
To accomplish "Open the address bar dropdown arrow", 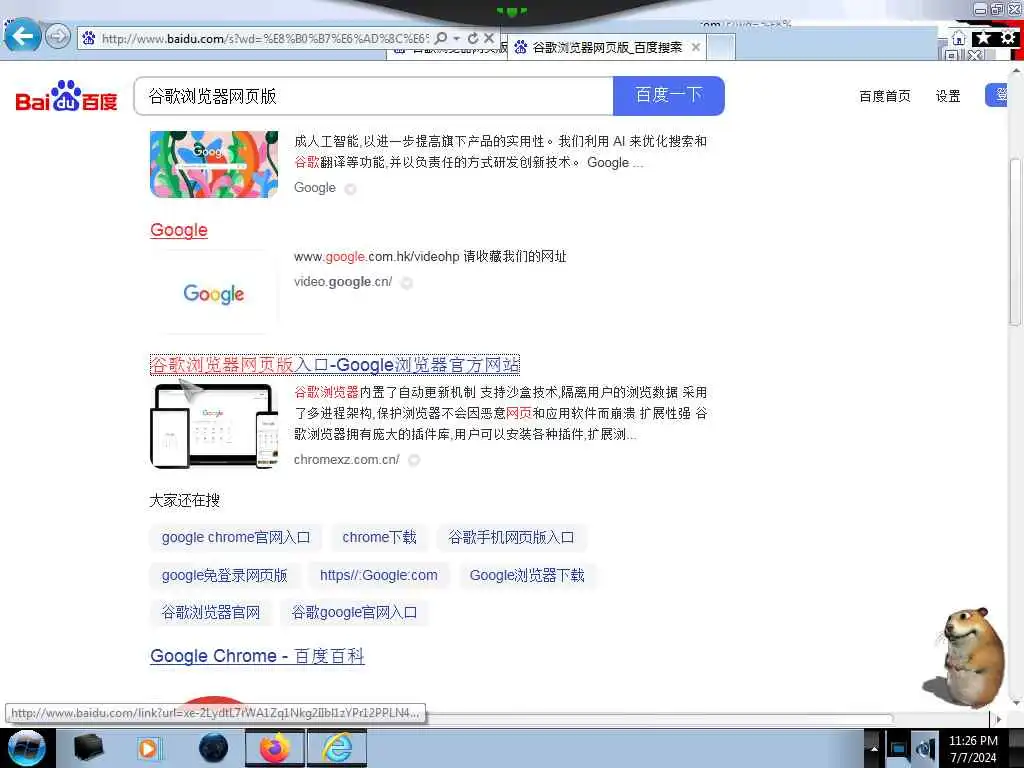I will click(456, 39).
